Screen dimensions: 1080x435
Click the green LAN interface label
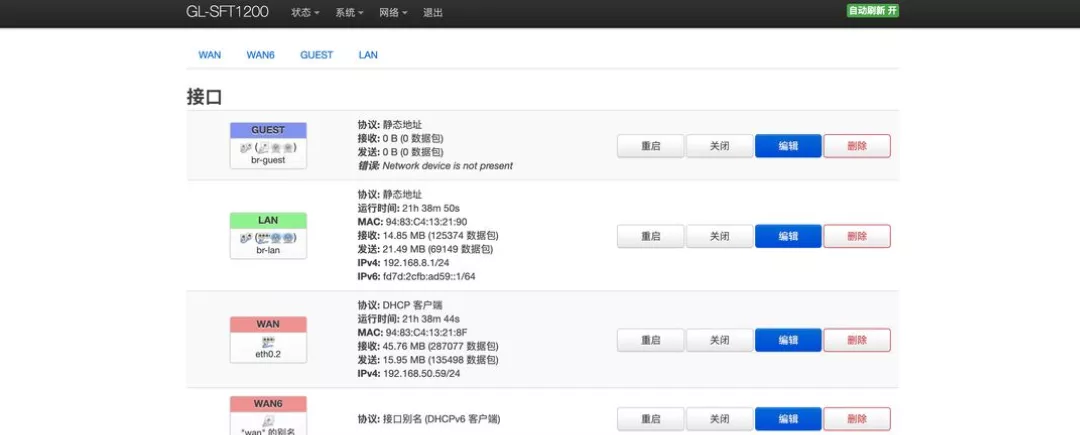tap(268, 220)
